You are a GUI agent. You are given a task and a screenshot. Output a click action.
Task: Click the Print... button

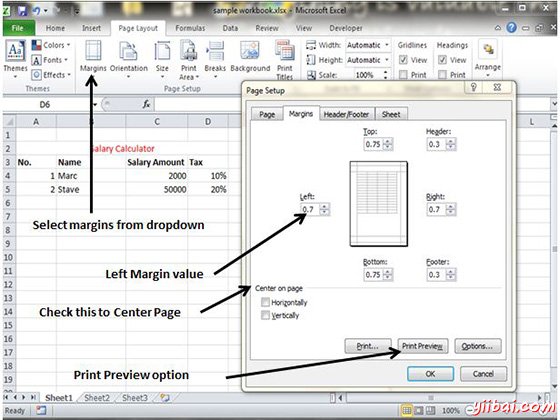point(368,346)
